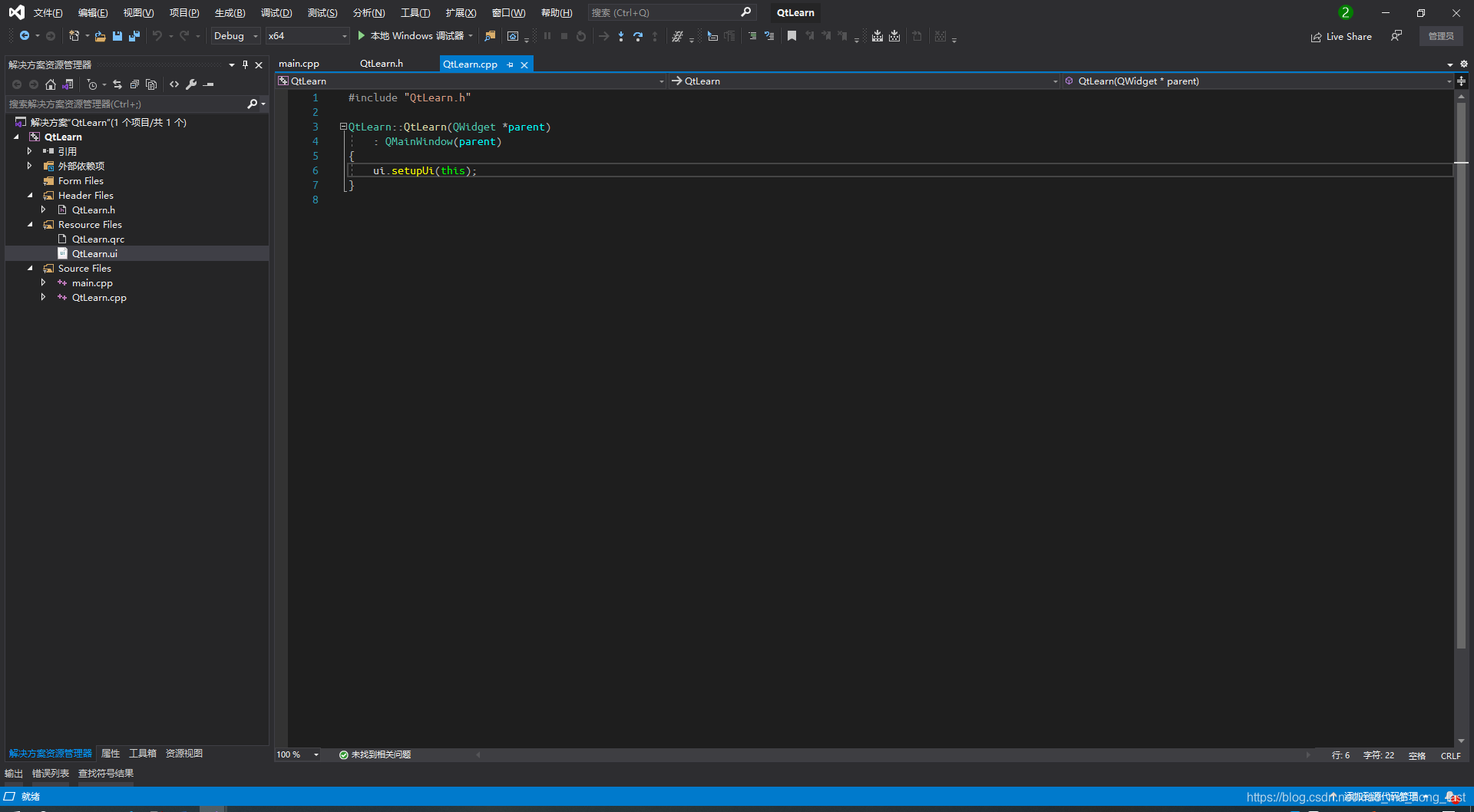Switch to the 属性 bottom panel tab

coord(111,753)
